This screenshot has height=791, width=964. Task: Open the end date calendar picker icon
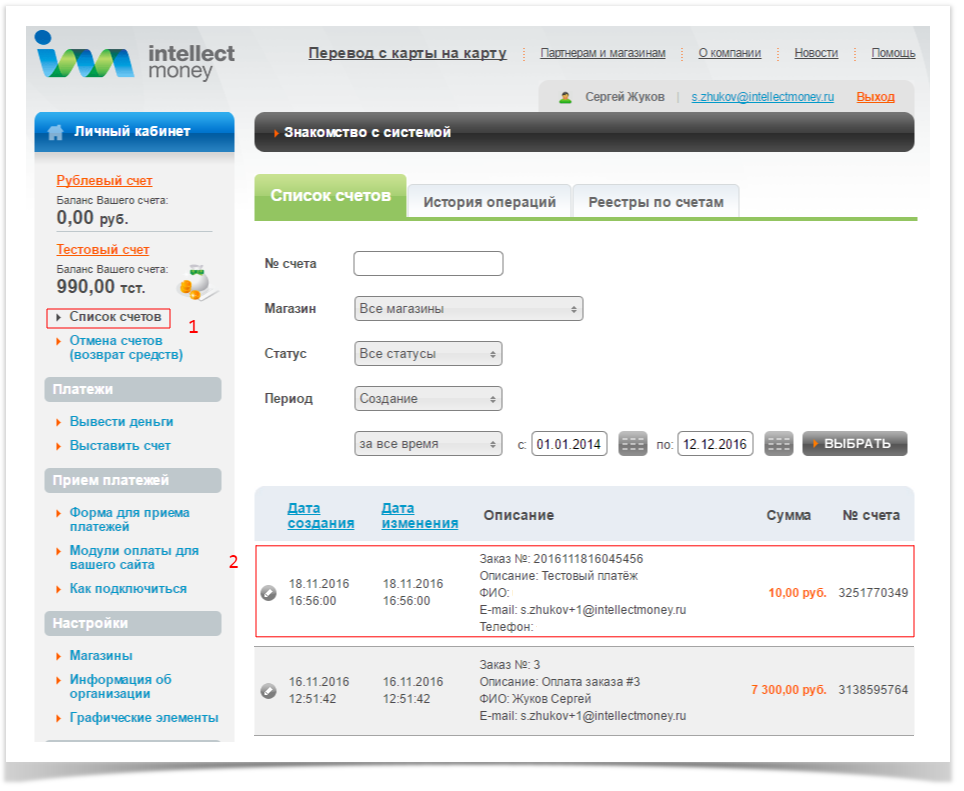(779, 444)
